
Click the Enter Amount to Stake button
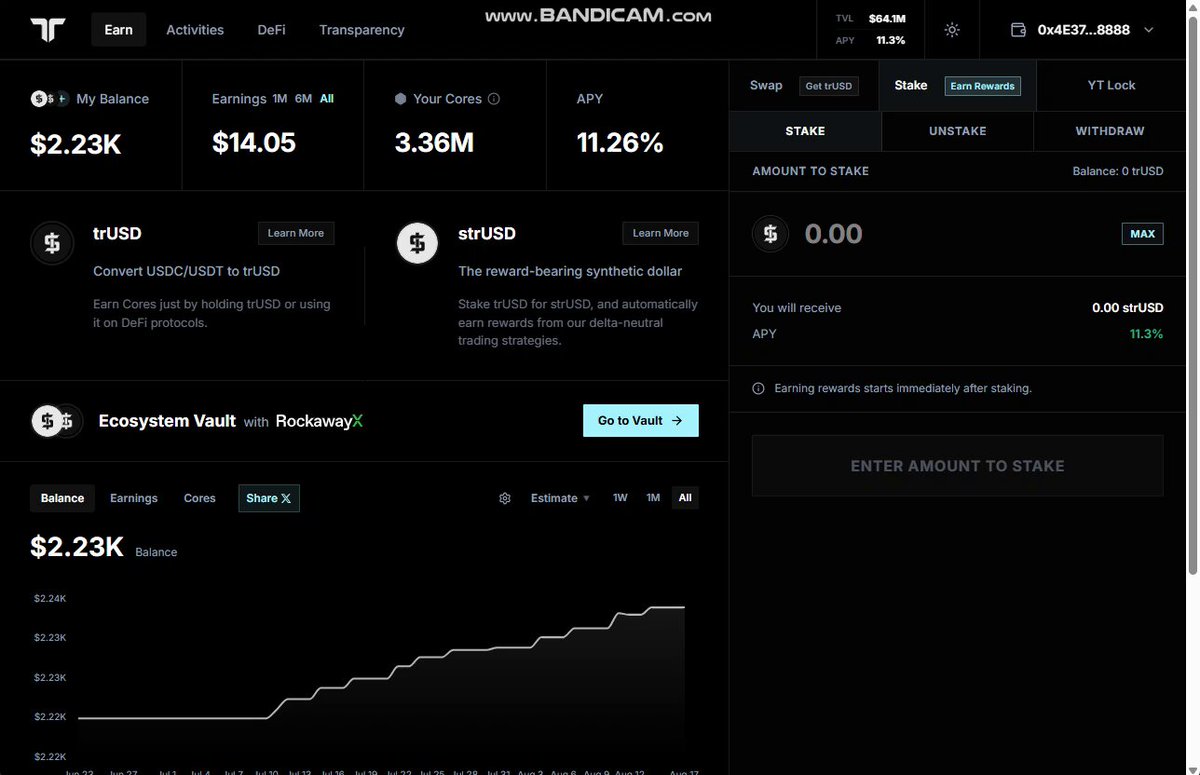tap(958, 466)
